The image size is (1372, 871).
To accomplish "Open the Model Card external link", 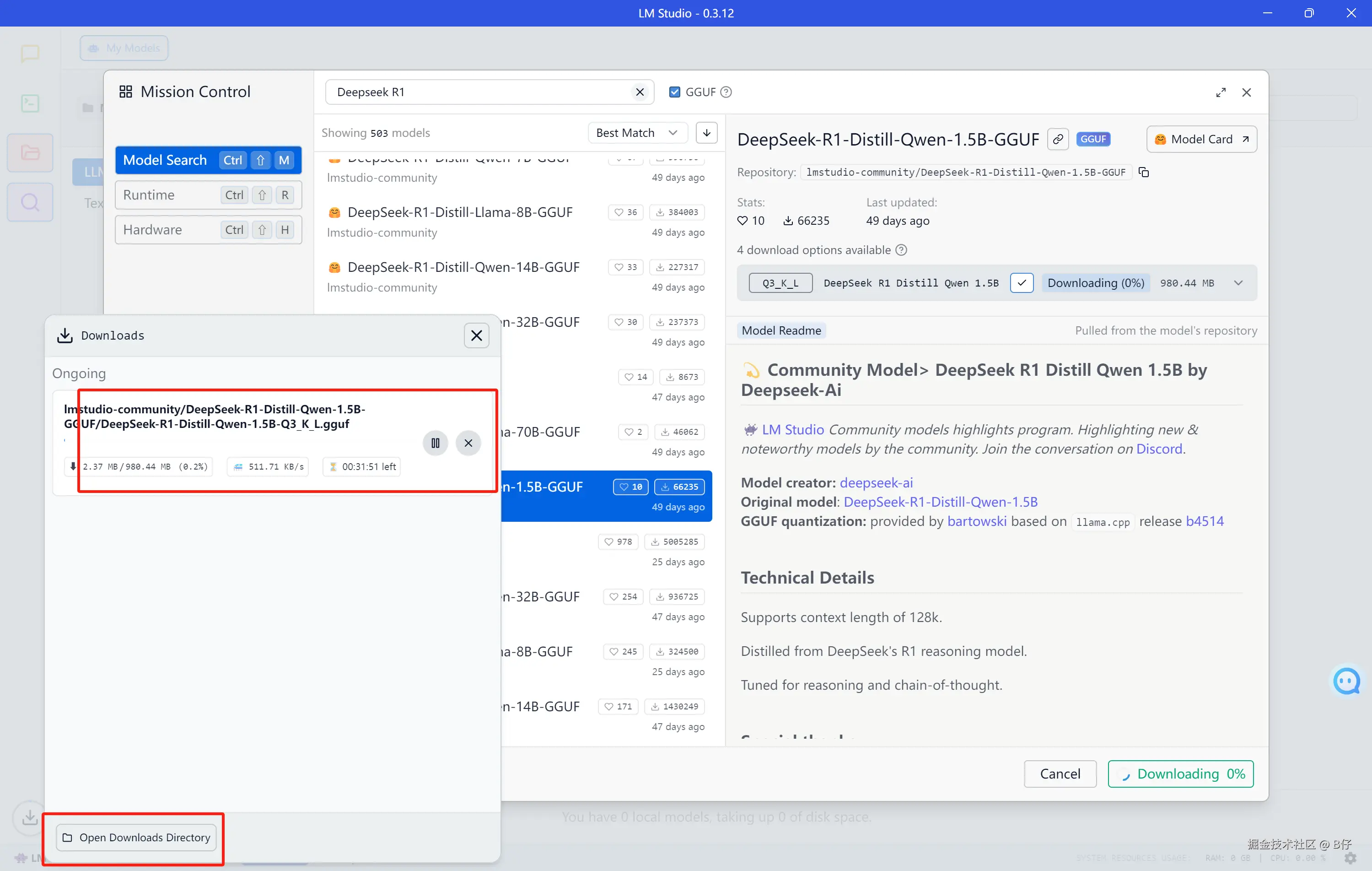I will pos(1202,139).
